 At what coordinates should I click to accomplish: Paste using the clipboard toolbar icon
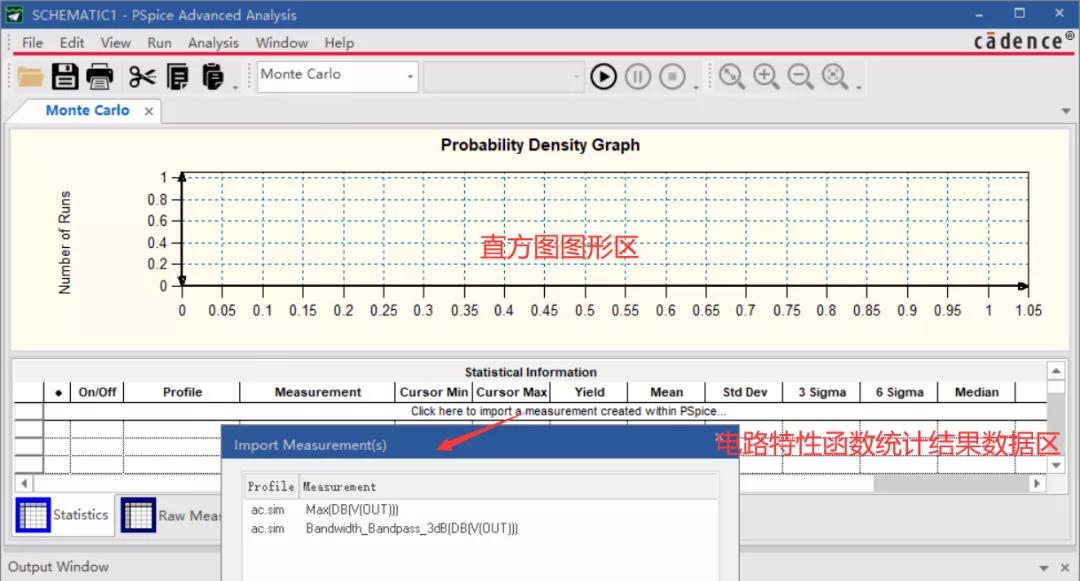pyautogui.click(x=213, y=76)
